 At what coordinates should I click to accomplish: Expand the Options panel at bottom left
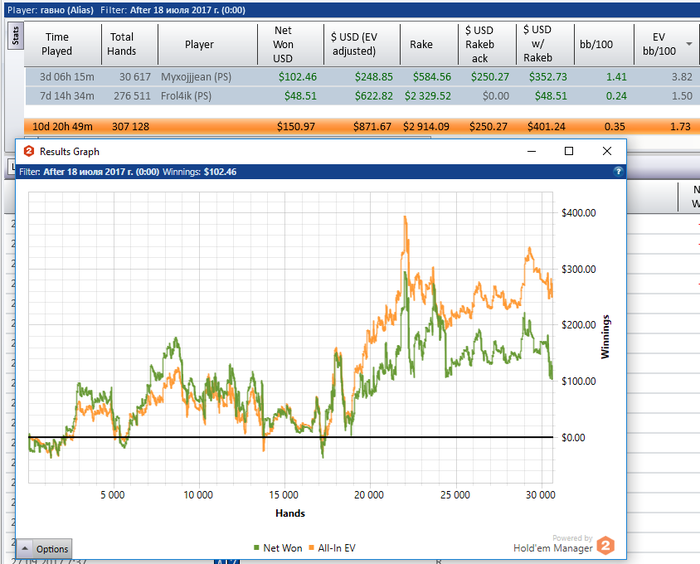[44, 549]
